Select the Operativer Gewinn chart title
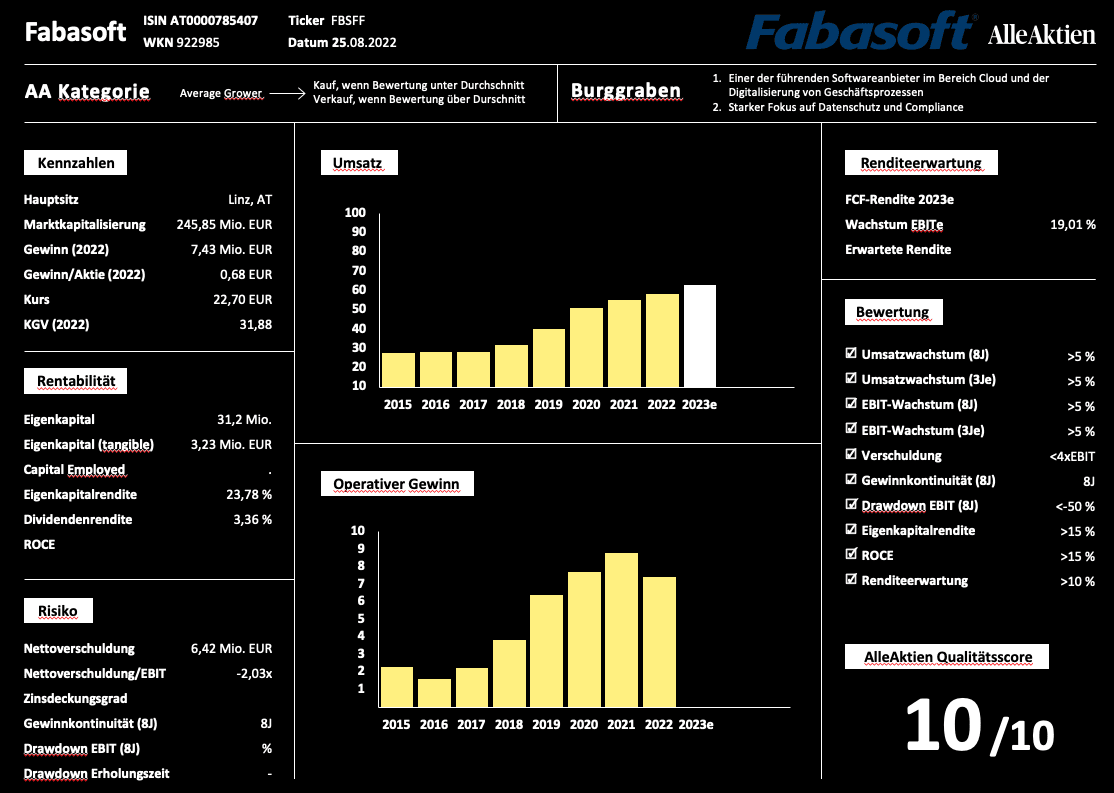The height and width of the screenshot is (793, 1114). point(396,484)
